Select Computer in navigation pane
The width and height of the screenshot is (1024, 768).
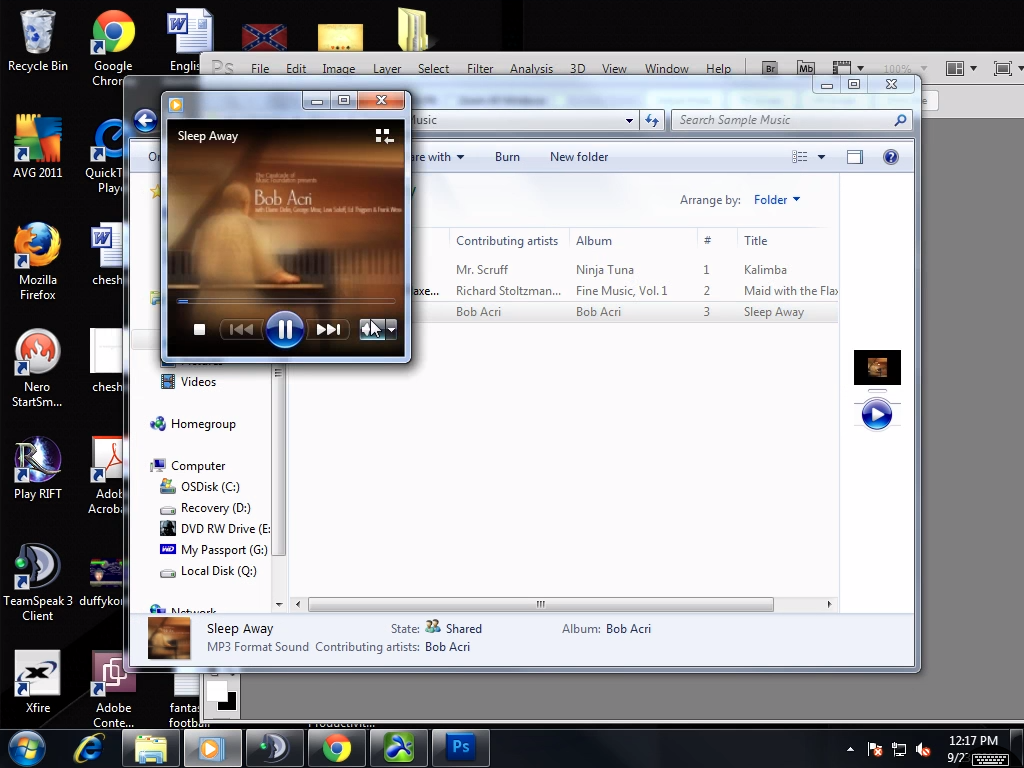(188, 466)
